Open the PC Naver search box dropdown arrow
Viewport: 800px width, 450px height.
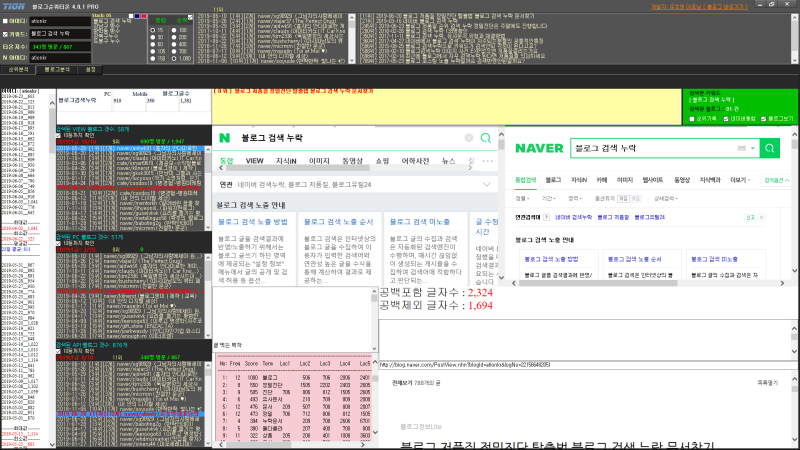click(x=753, y=148)
